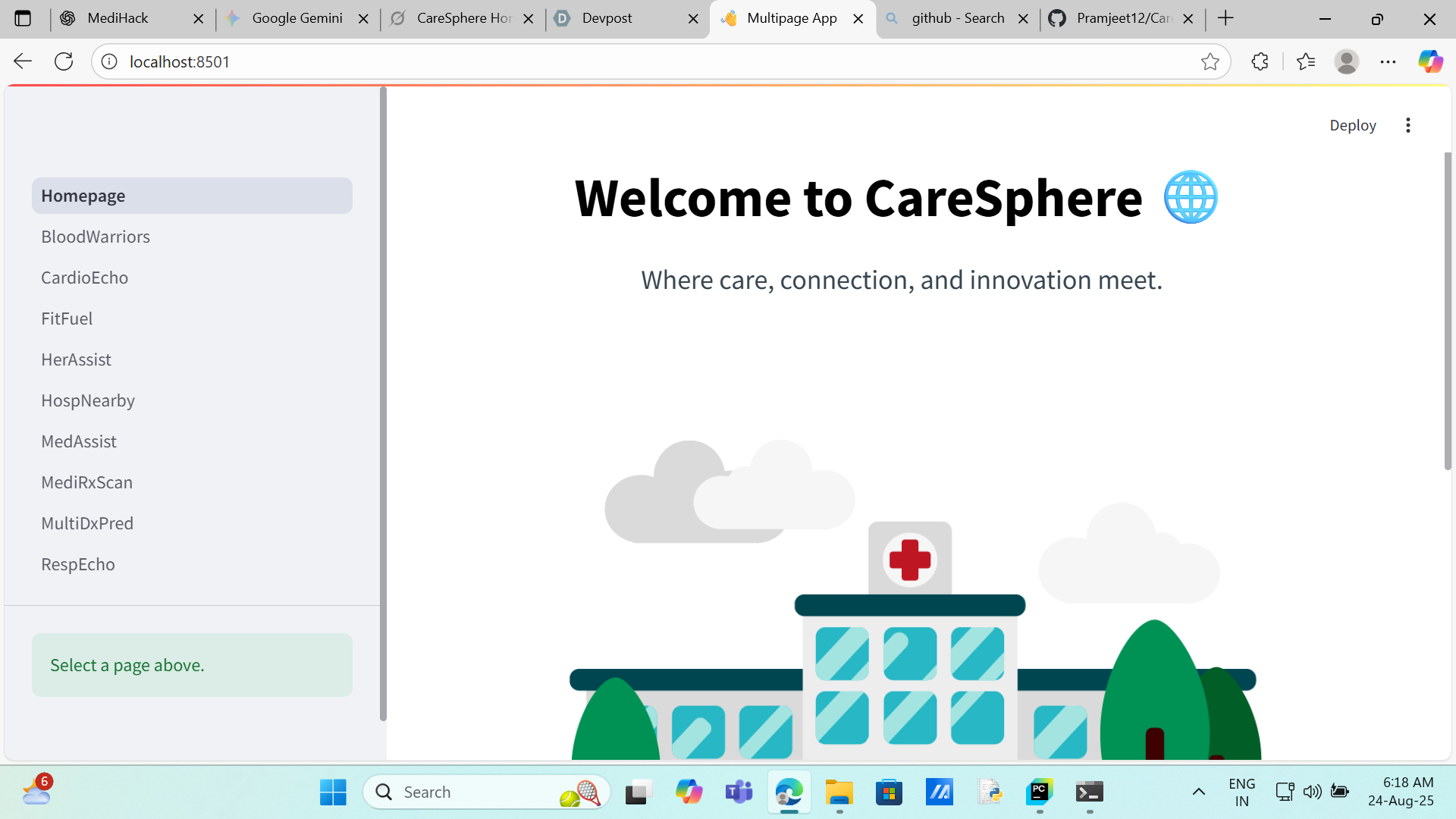
Task: Click the browser Refresh icon
Action: click(64, 61)
